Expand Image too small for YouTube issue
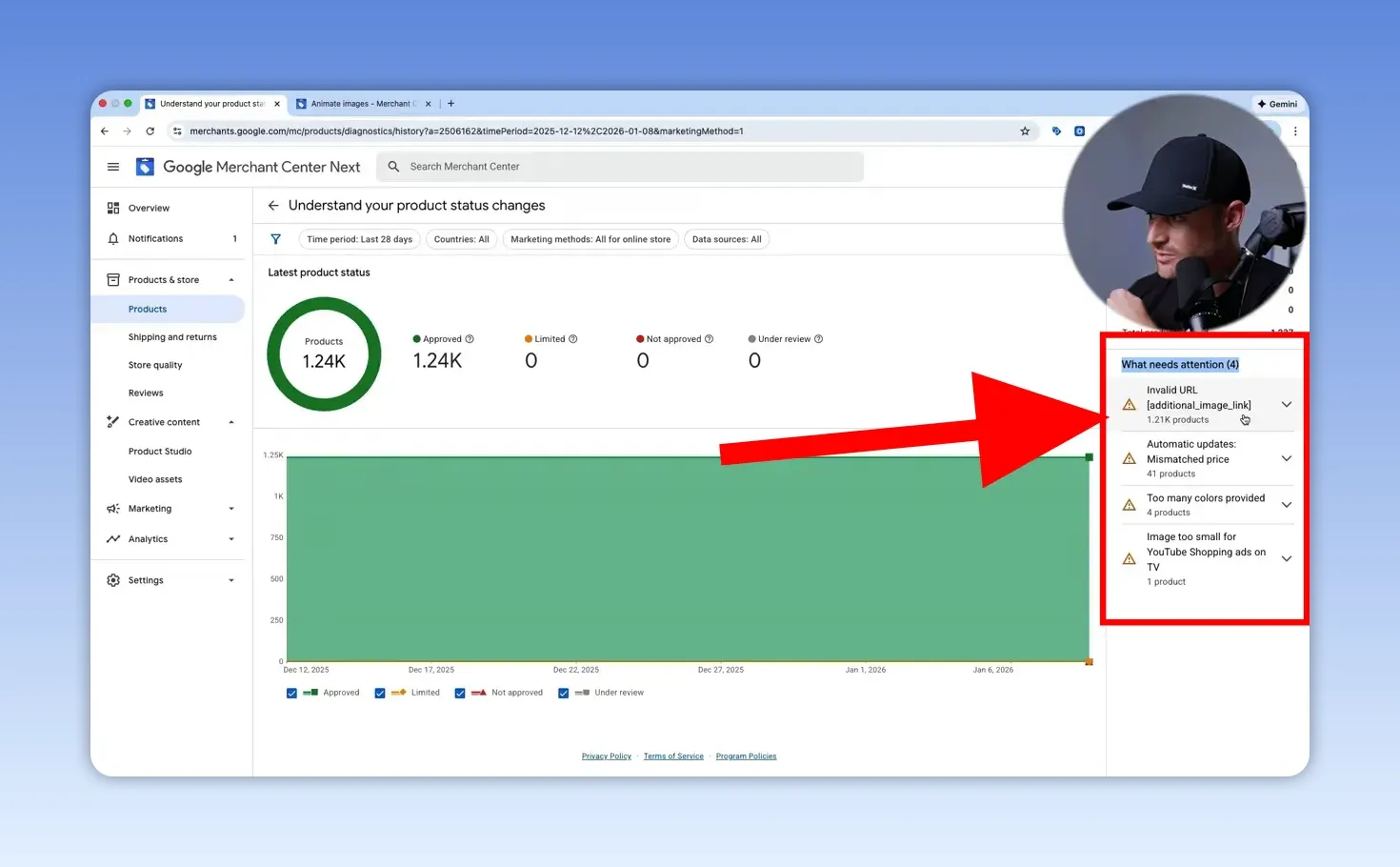This screenshot has height=867, width=1400. [1286, 559]
